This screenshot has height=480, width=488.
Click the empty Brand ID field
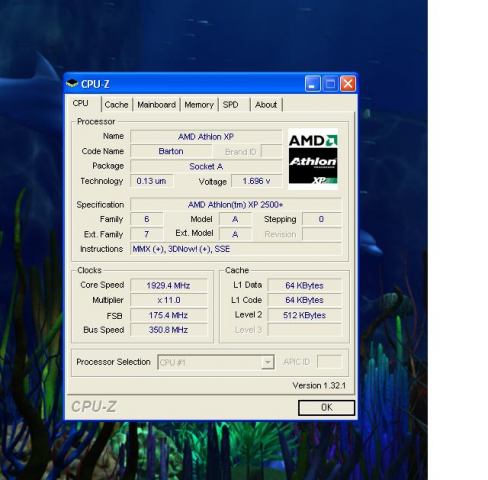[272, 151]
